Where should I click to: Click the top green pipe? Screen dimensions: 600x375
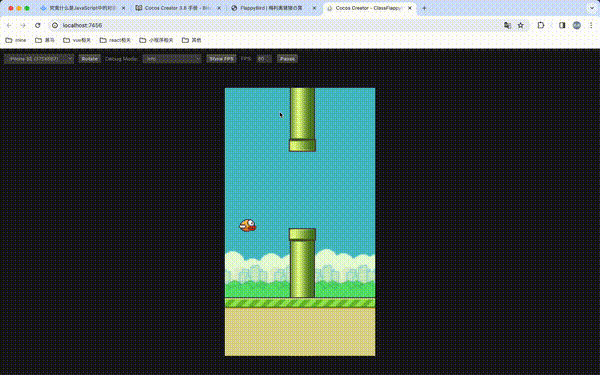tap(302, 120)
